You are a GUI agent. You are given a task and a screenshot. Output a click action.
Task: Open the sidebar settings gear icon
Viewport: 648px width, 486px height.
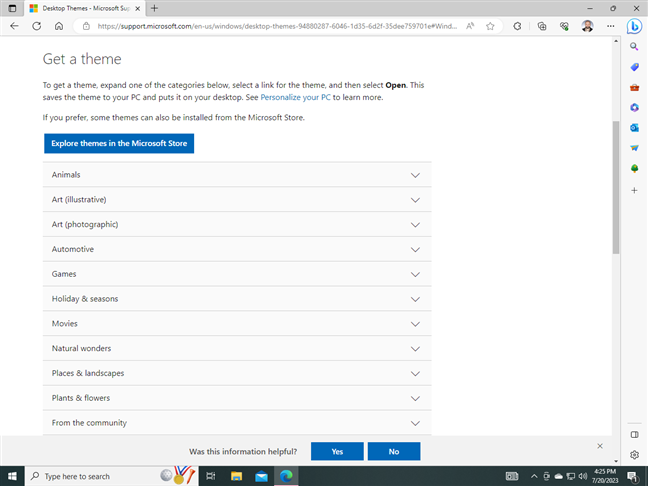tap(634, 455)
